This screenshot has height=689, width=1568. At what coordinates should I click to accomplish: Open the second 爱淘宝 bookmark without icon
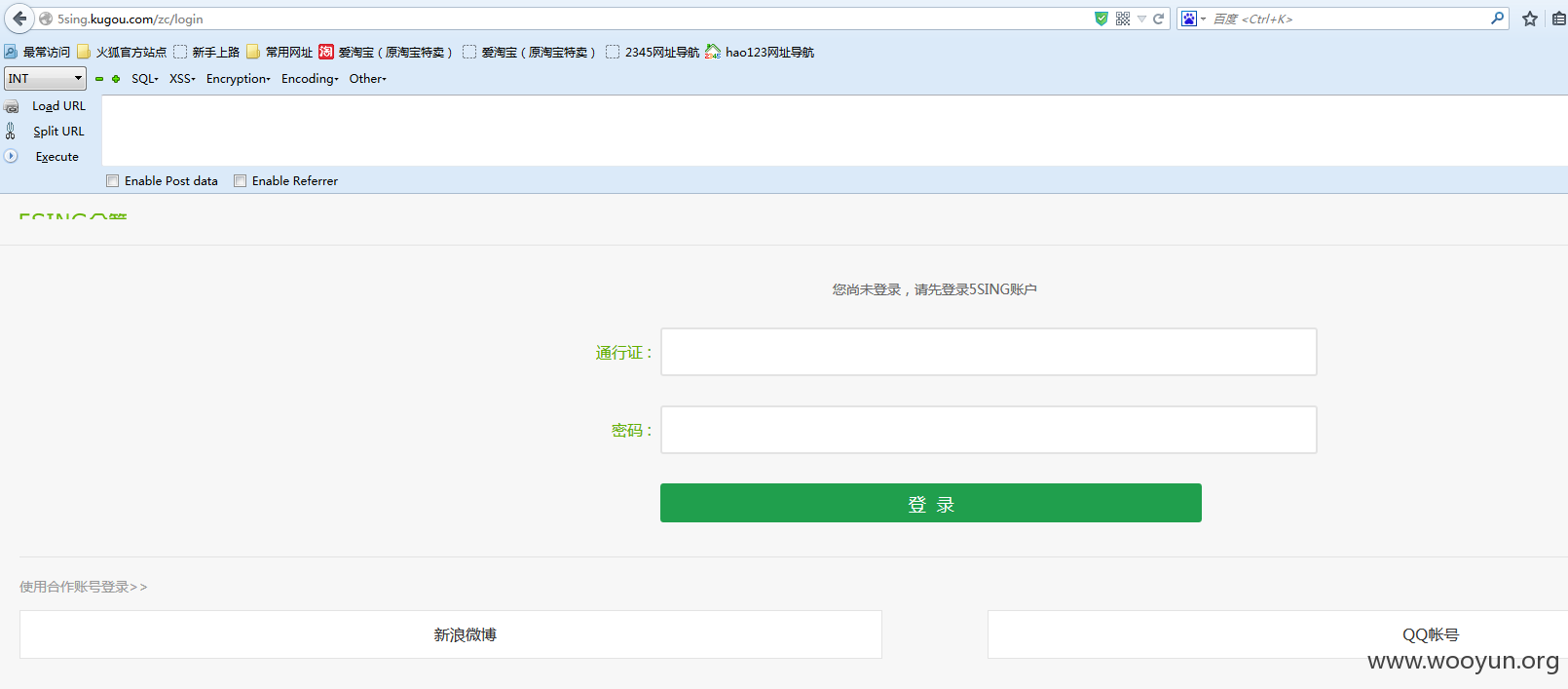pos(529,52)
